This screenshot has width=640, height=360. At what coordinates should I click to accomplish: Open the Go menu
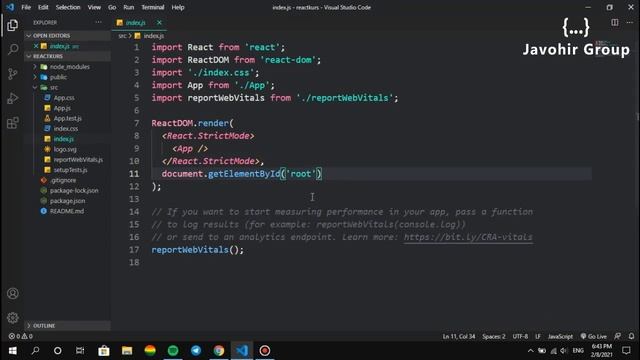pyautogui.click(x=112, y=7)
